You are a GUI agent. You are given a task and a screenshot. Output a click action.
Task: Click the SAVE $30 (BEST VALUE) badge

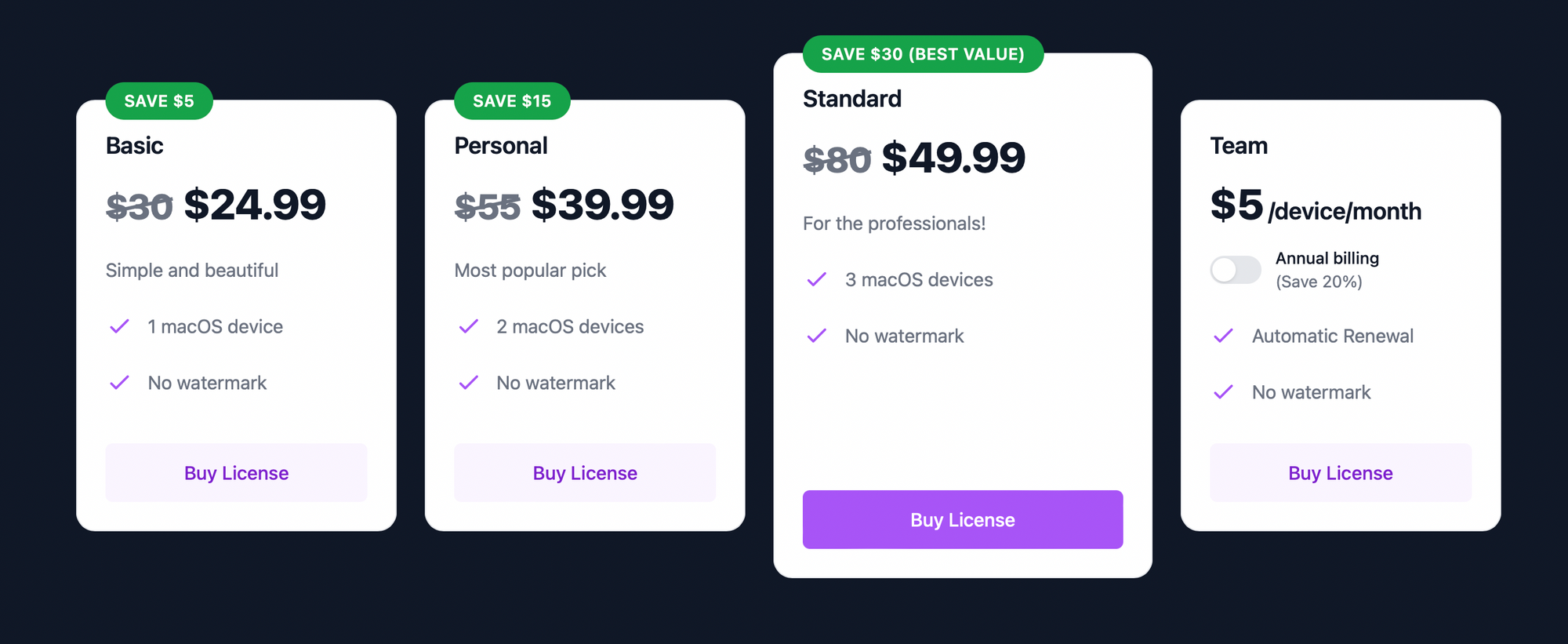[x=923, y=54]
